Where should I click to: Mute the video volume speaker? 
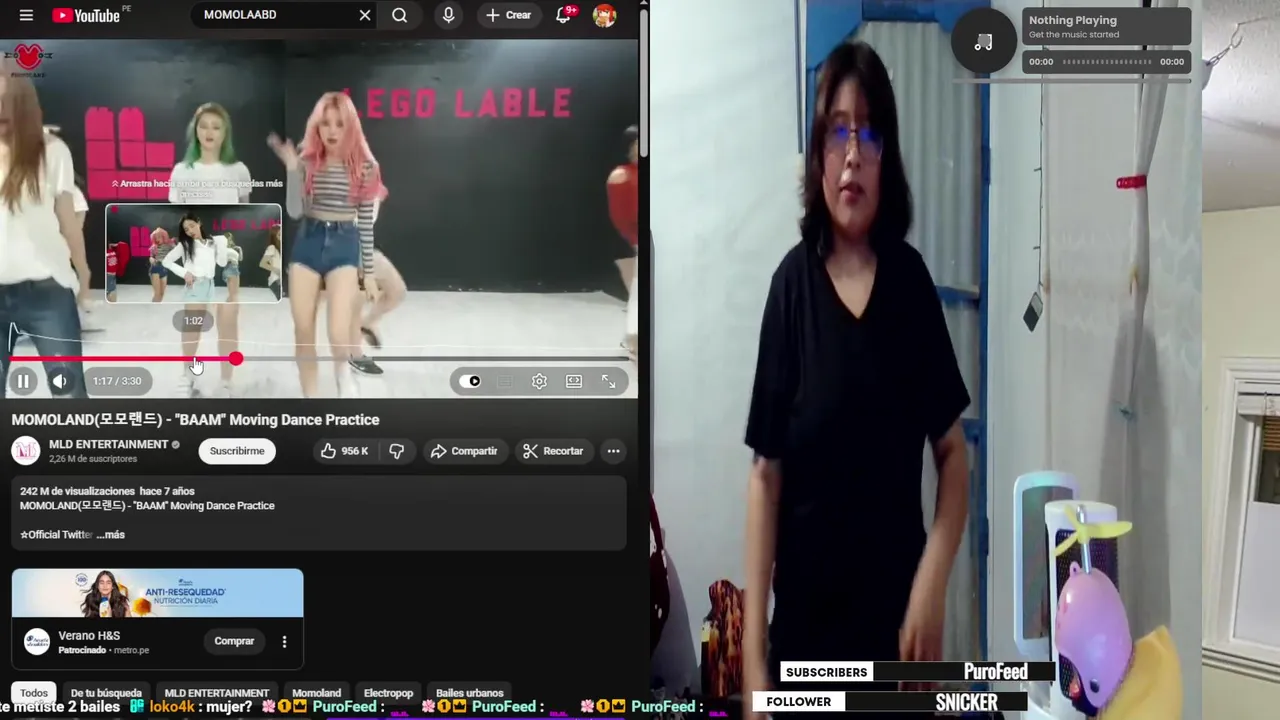60,381
